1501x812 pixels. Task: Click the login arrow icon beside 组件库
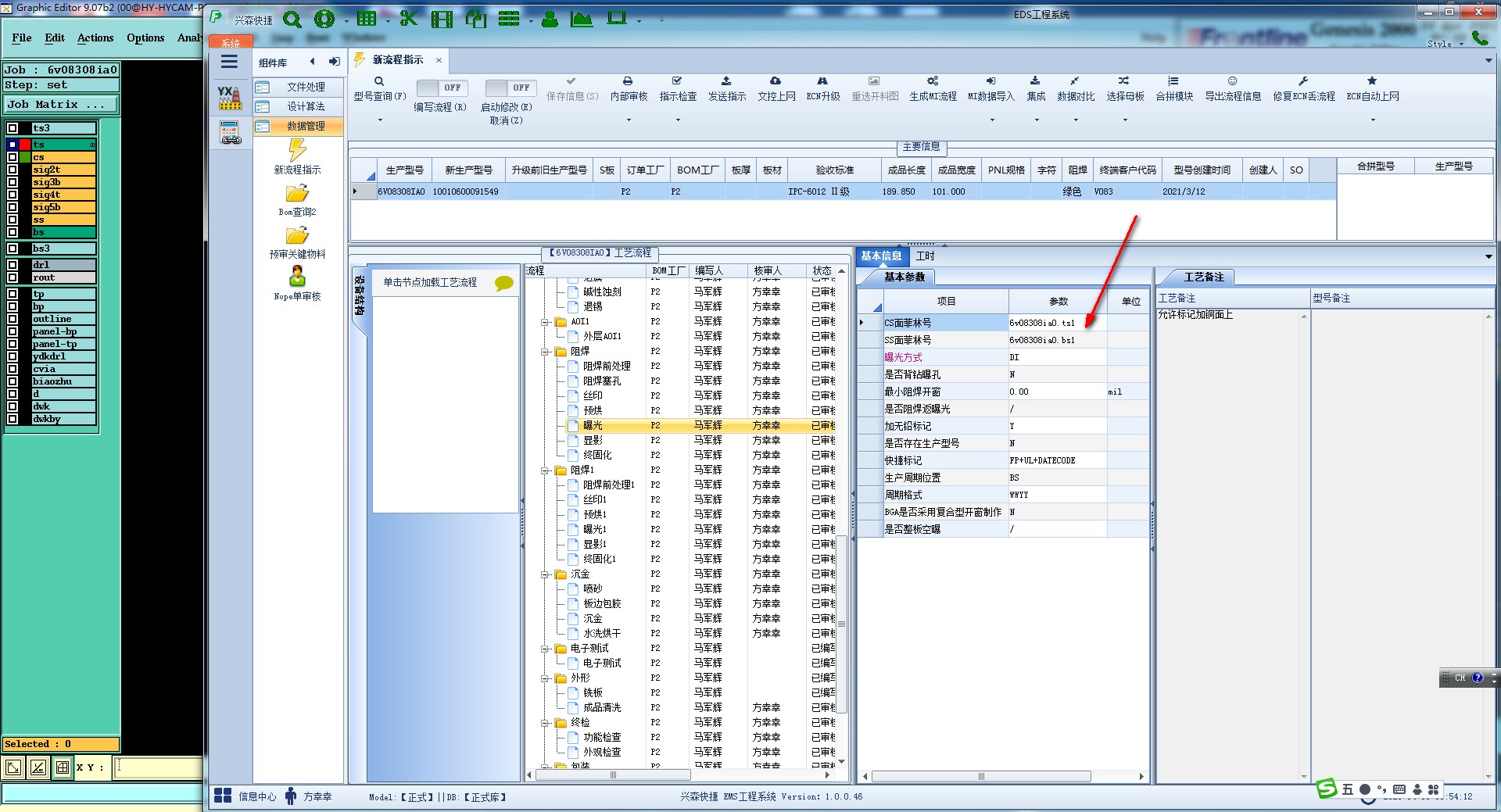point(335,62)
